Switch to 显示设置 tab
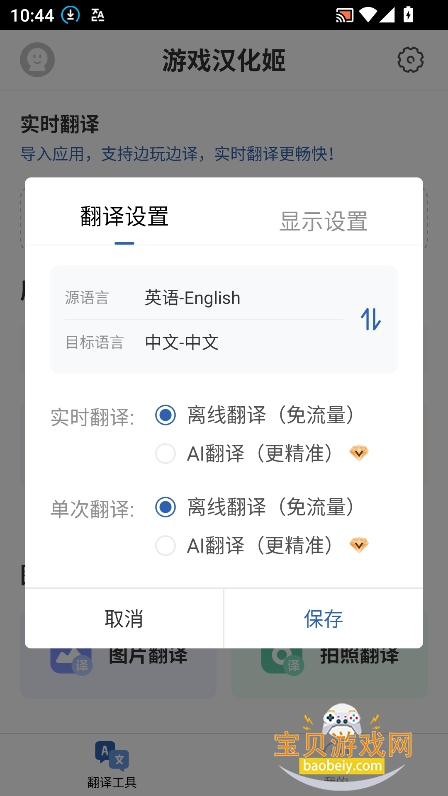448x796 pixels. 324,221
